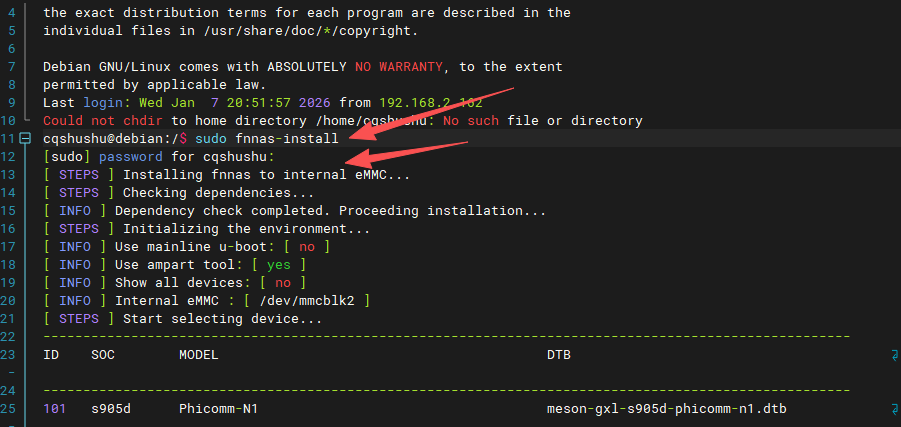Click line number 4 in gutter
901x427 pixels.
pyautogui.click(x=8, y=12)
